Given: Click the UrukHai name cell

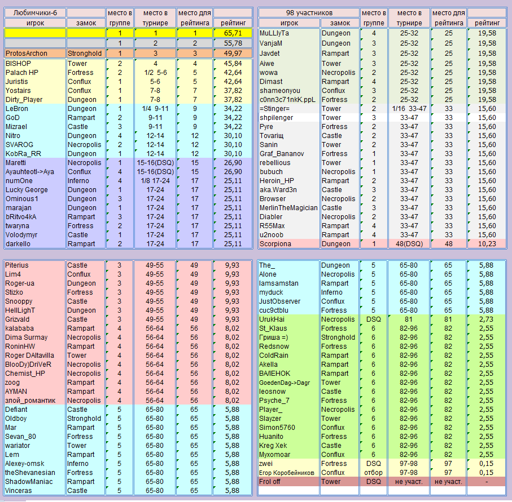Looking at the screenshot, I should pos(289,319).
